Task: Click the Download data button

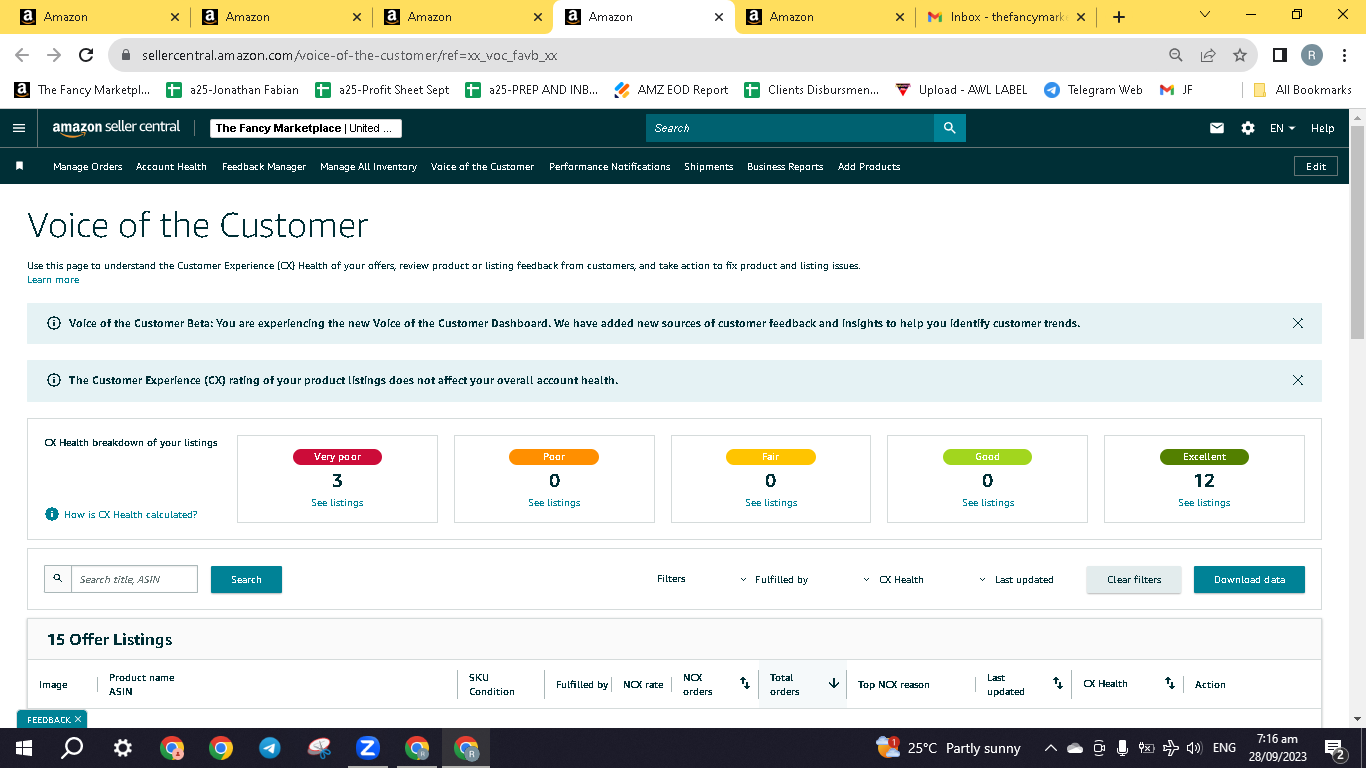Action: click(x=1249, y=580)
